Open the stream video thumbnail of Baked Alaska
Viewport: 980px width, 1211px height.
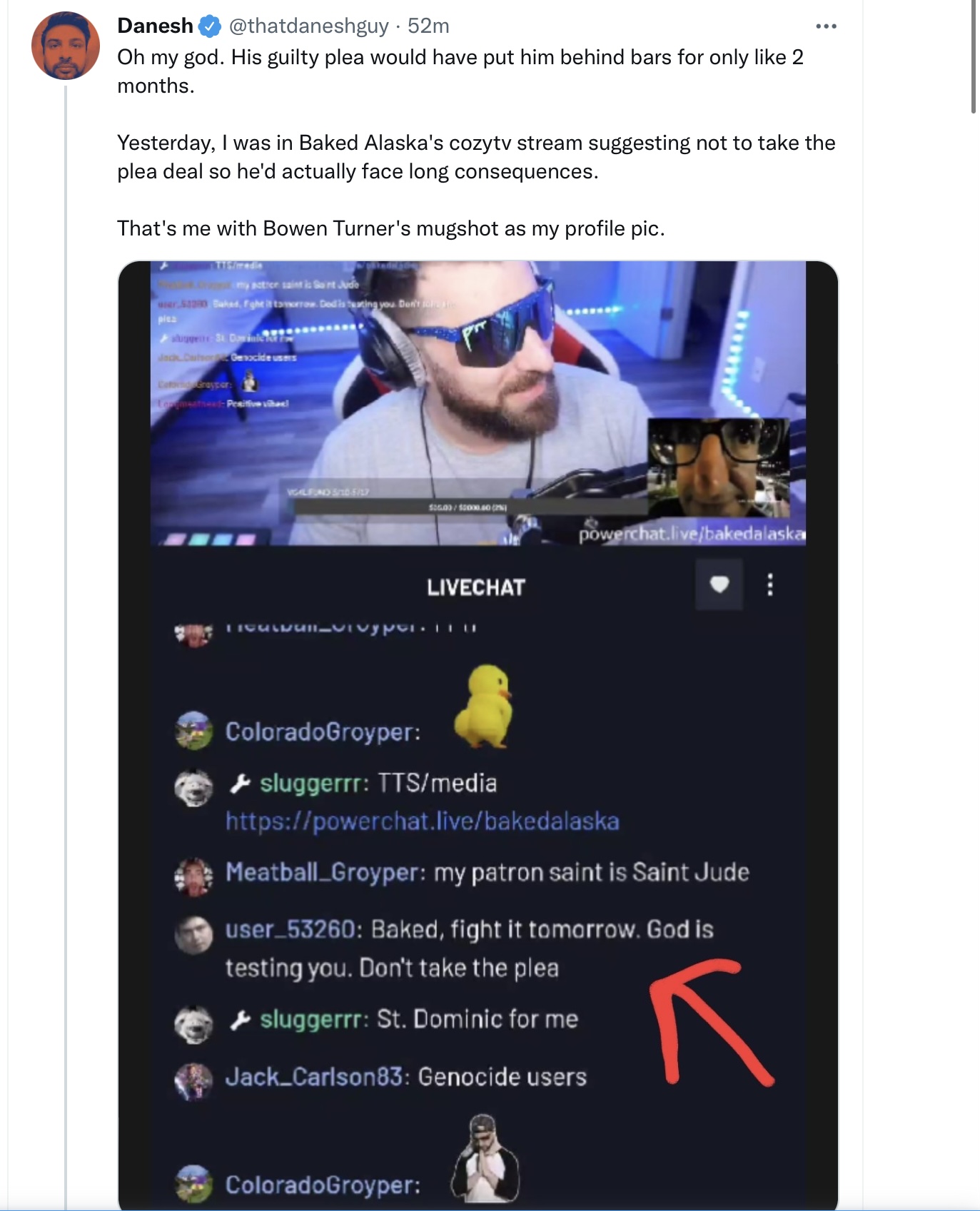pos(478,403)
